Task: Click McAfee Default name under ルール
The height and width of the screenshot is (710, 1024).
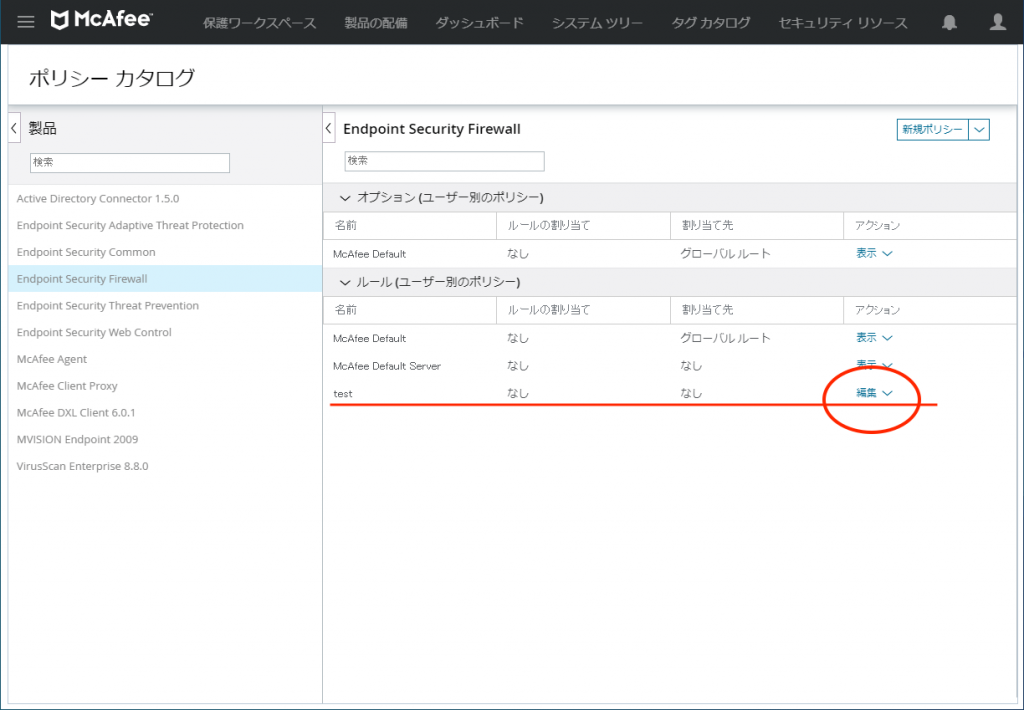Action: (x=370, y=338)
